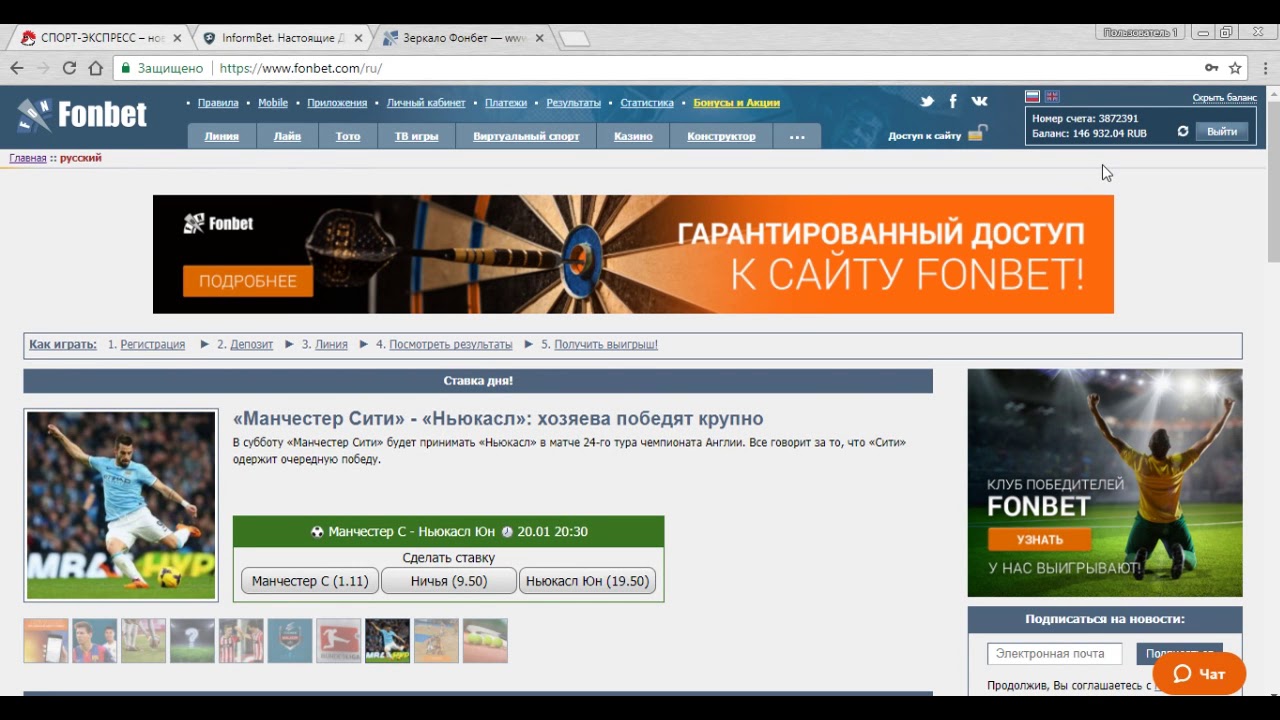Select the Barcelona players thumbnail
1280x720 pixels.
pos(95,641)
